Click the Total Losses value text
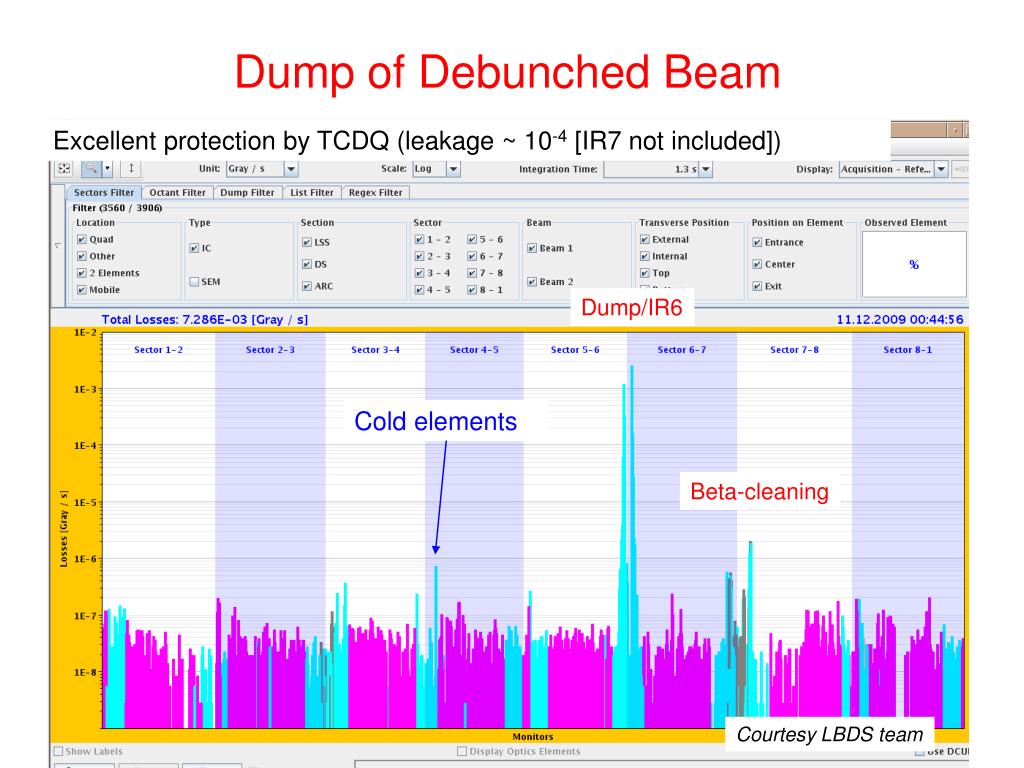This screenshot has width=1024, height=768. click(x=204, y=319)
